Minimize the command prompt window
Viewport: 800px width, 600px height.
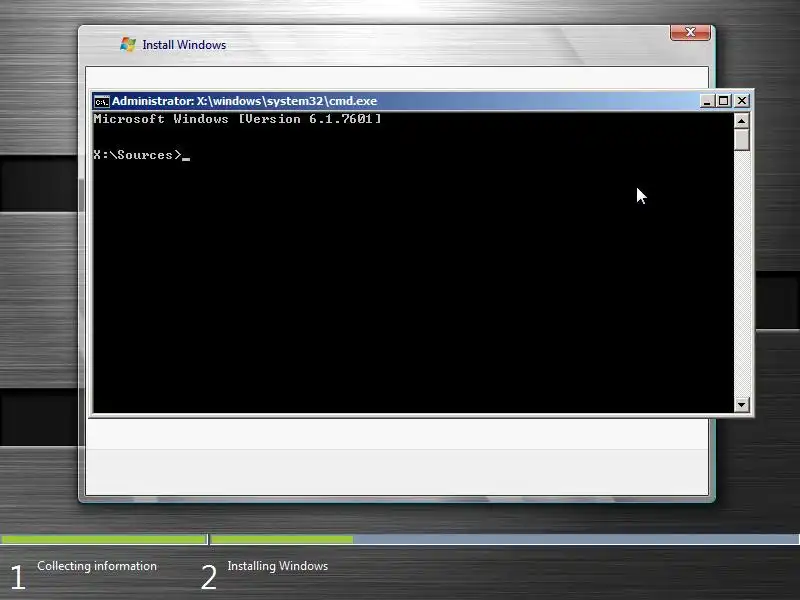(x=707, y=101)
